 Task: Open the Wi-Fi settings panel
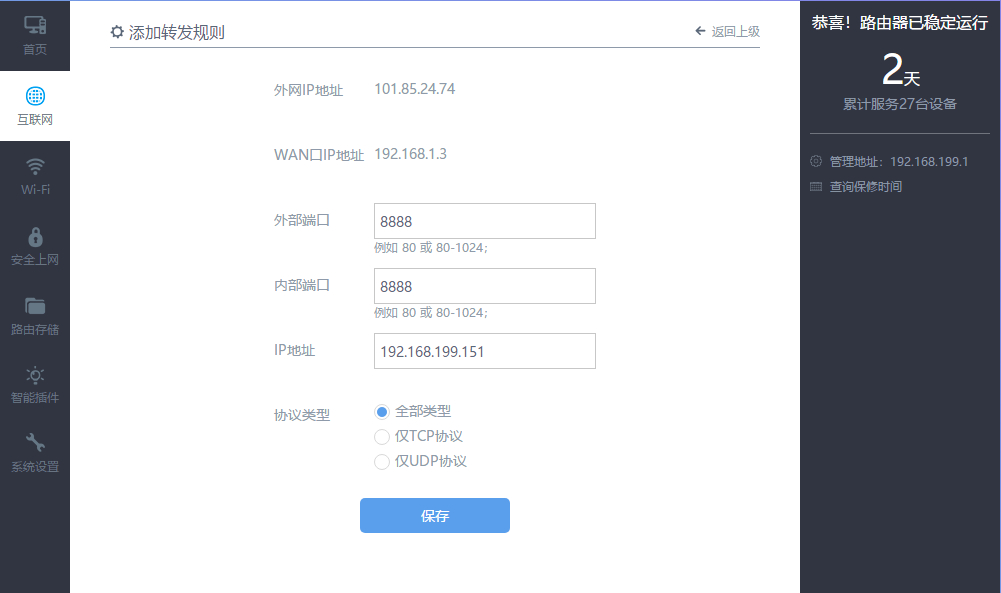coord(35,175)
